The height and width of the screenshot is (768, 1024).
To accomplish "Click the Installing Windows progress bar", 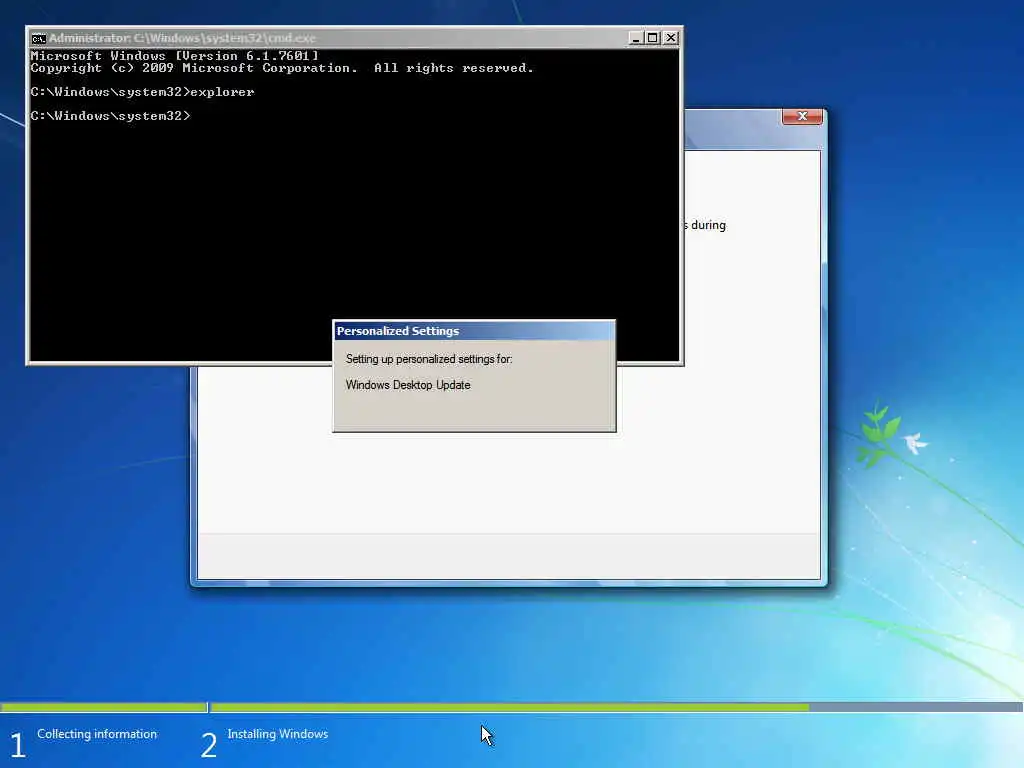I will pos(616,707).
